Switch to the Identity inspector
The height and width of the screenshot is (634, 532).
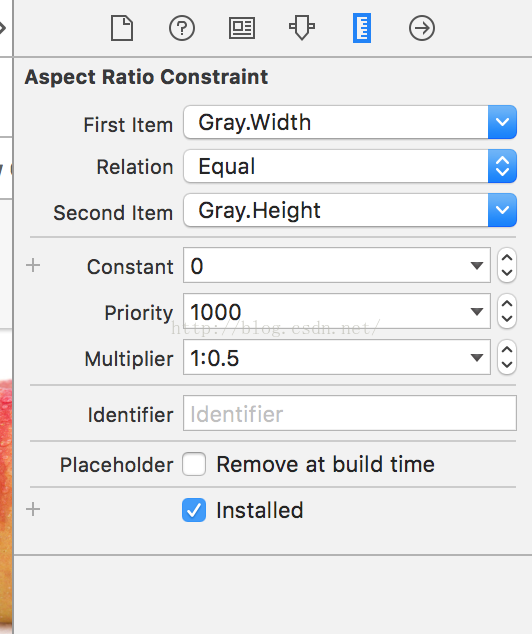coord(242,28)
